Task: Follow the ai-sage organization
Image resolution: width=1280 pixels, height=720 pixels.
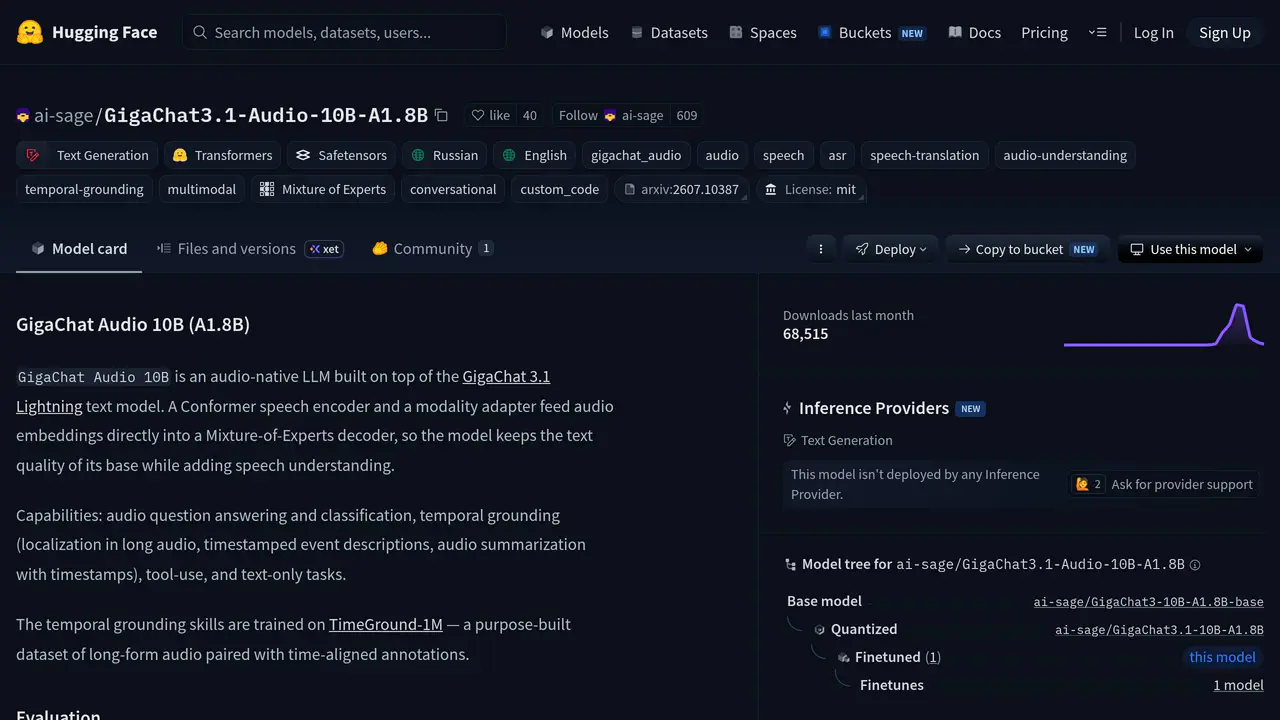Action: coord(611,115)
